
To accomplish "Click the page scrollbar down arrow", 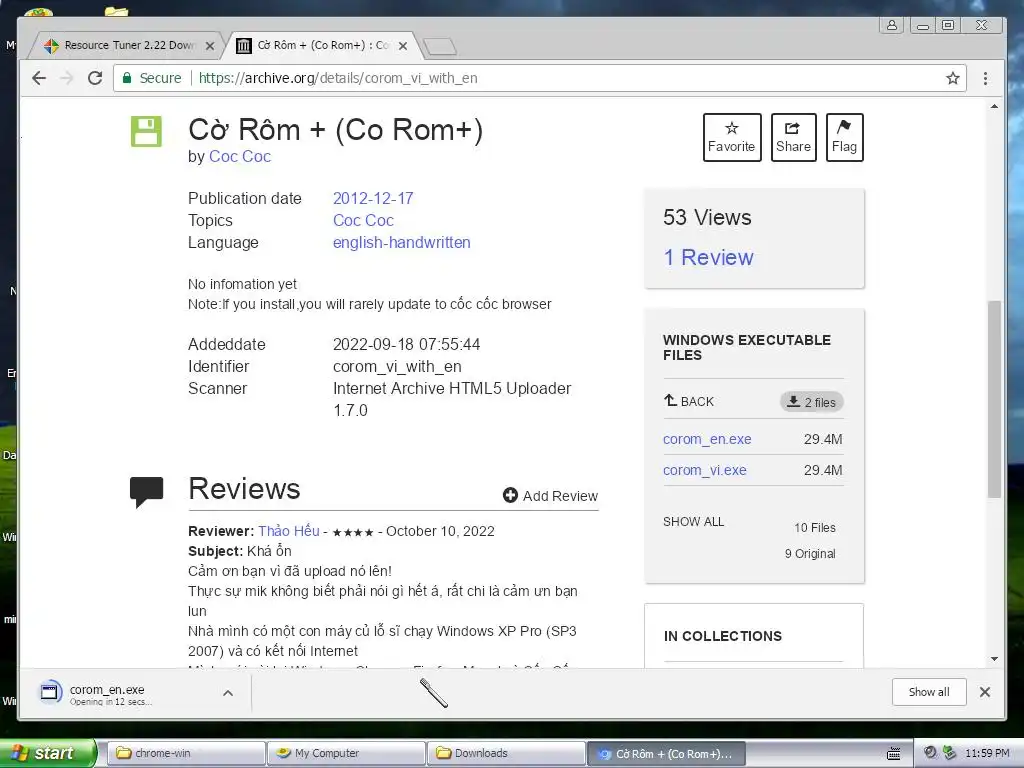I will pos(994,660).
